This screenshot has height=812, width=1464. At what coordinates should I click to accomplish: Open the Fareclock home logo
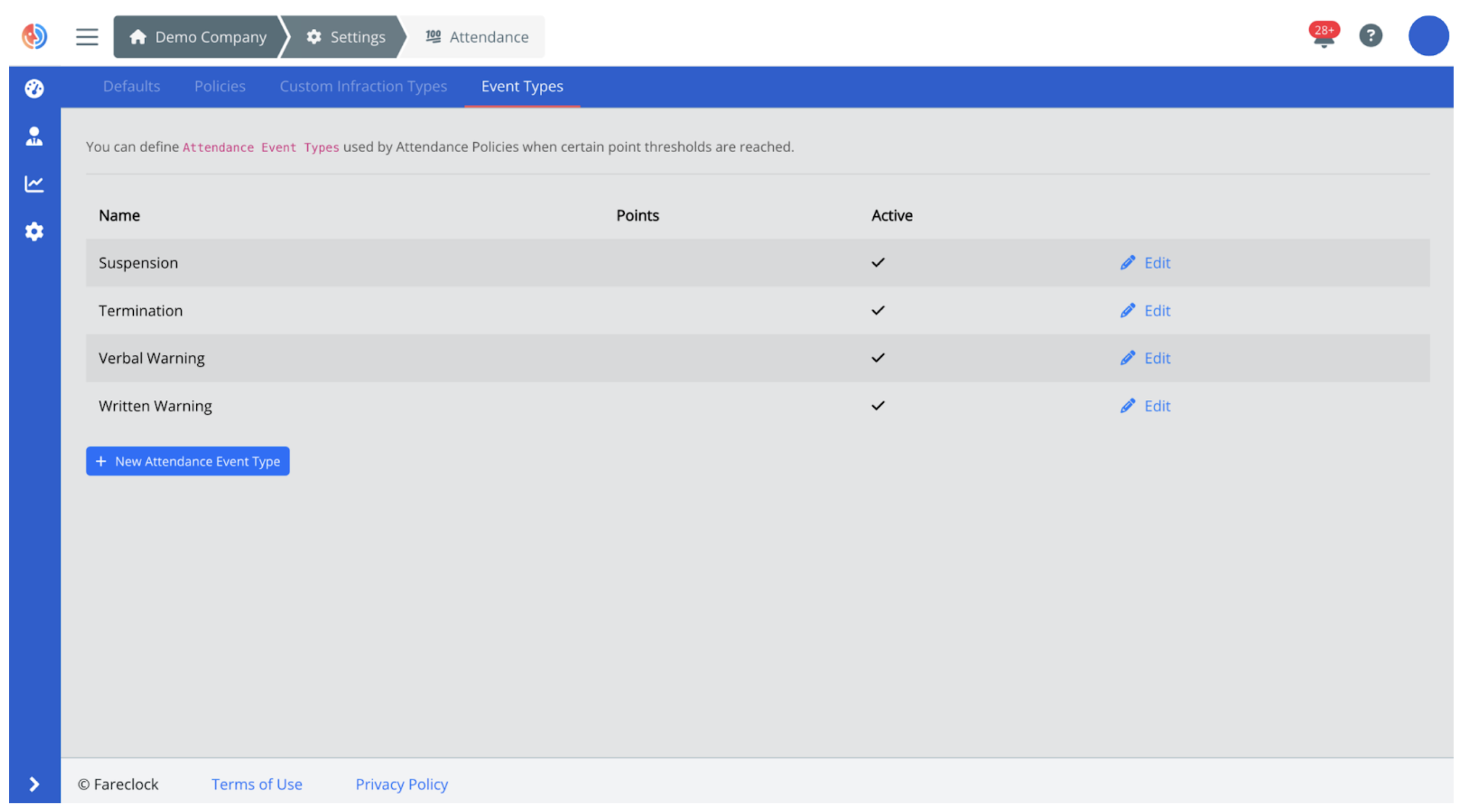tap(34, 36)
